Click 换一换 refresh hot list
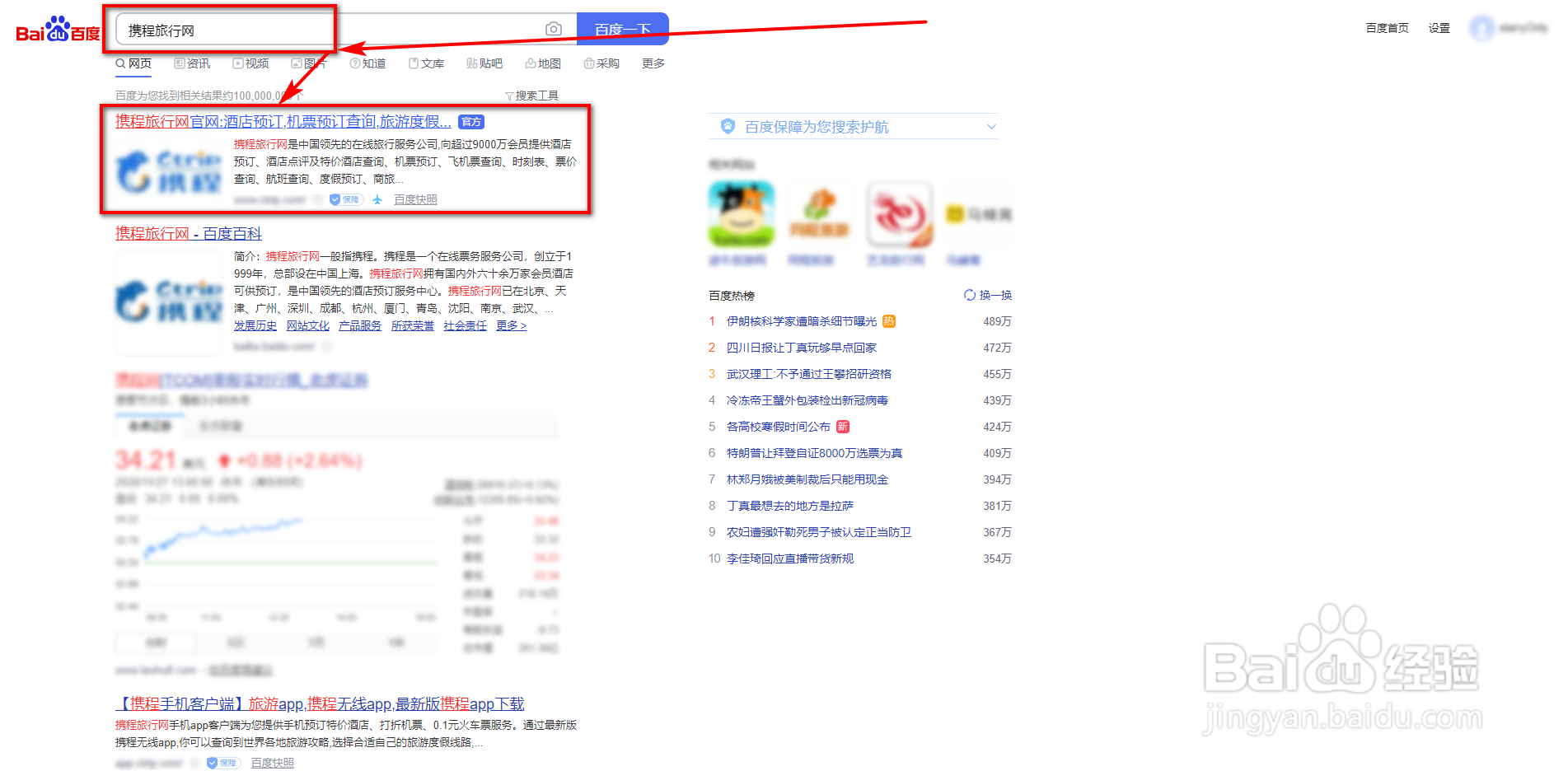Image resolution: width=1568 pixels, height=771 pixels. coord(988,295)
